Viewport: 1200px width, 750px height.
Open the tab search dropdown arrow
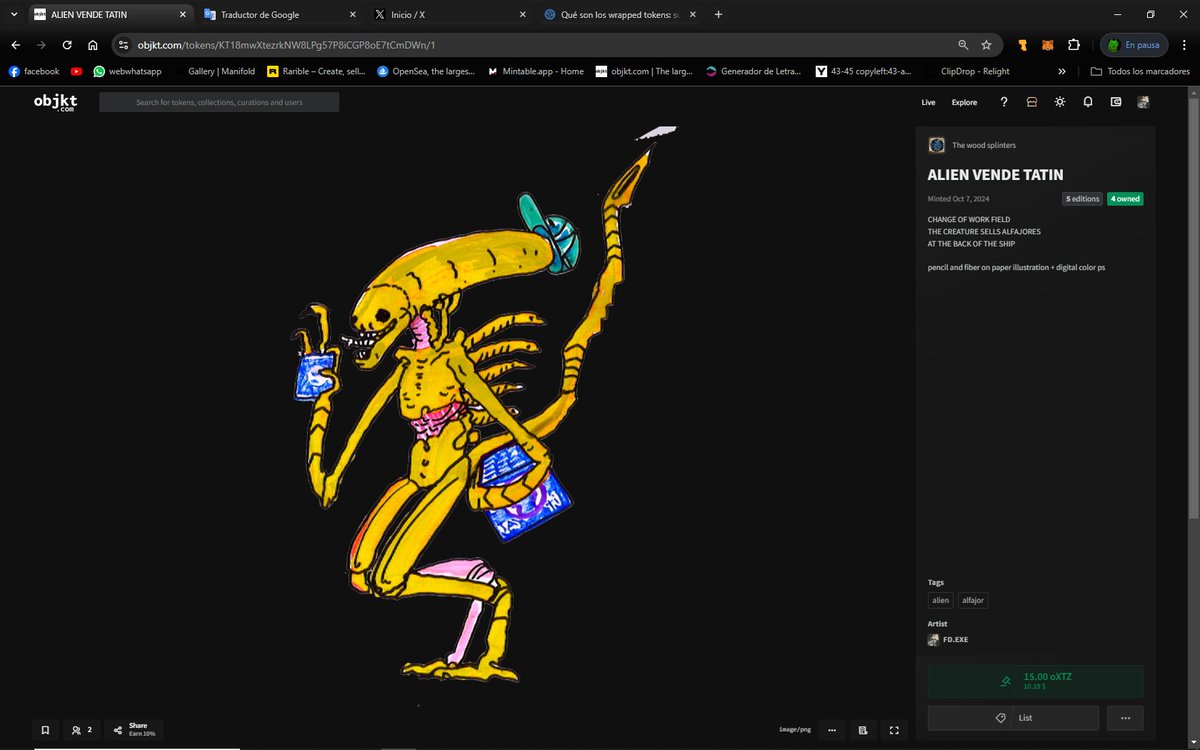(x=13, y=15)
